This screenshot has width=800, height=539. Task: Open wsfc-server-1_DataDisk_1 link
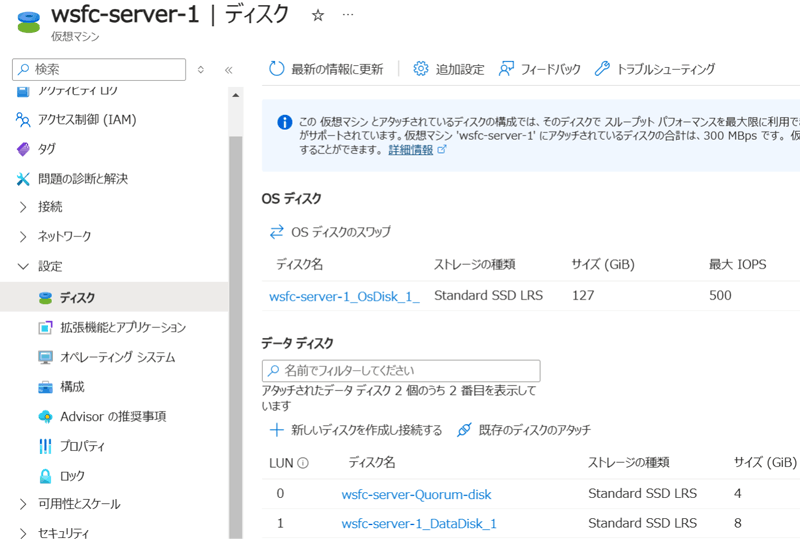(419, 524)
